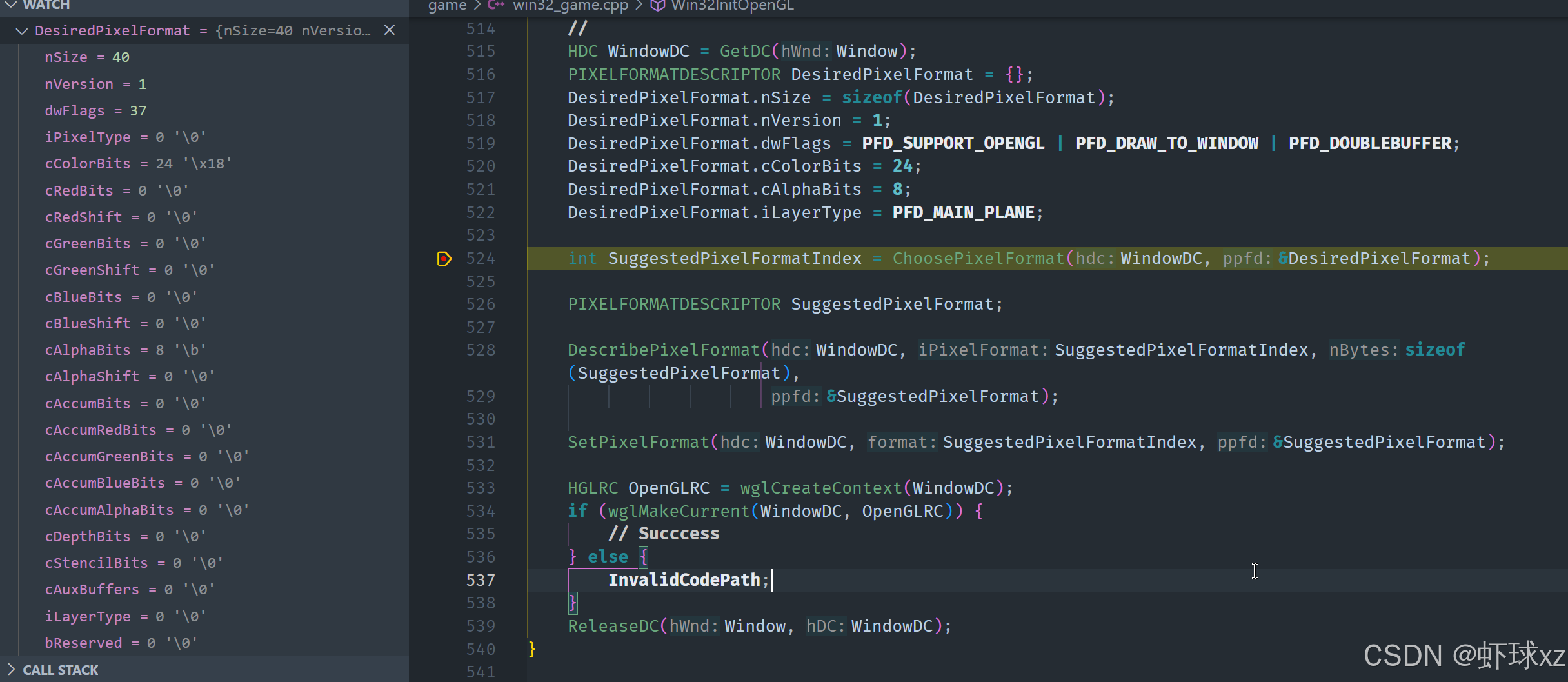Click the DescribePixelFormat function call
The width and height of the screenshot is (1568, 682).
[x=664, y=350]
